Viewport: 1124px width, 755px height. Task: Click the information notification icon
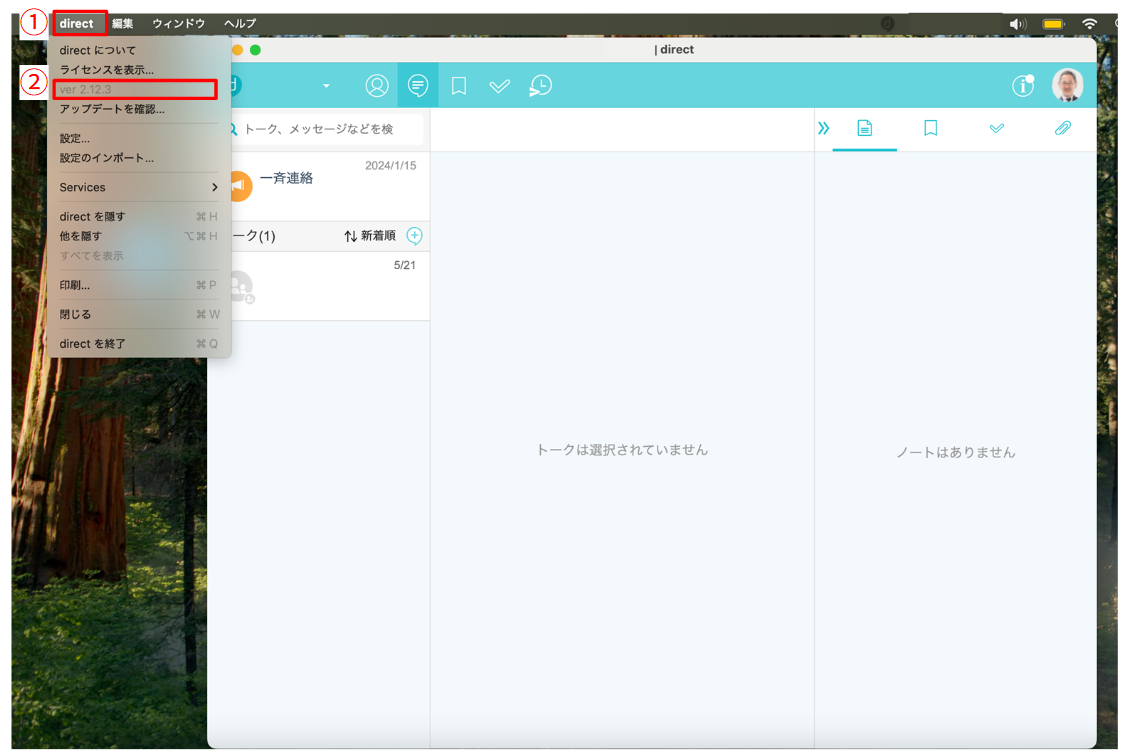(x=1022, y=86)
